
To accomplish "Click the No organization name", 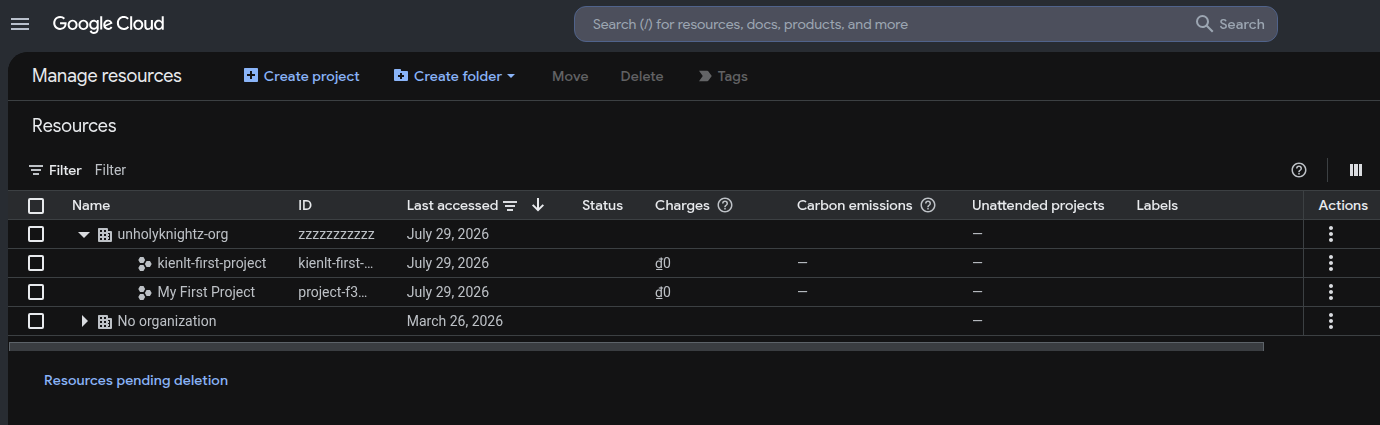I will click(167, 321).
